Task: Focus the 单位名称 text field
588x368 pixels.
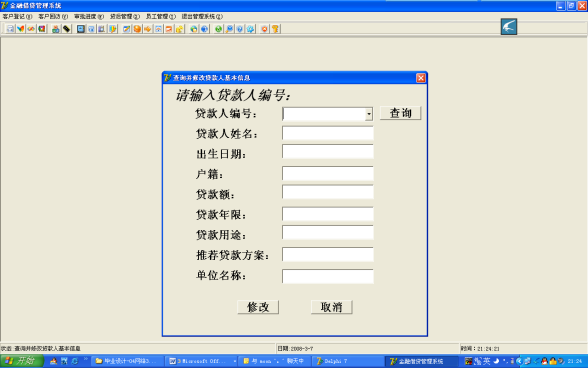Action: [328, 276]
